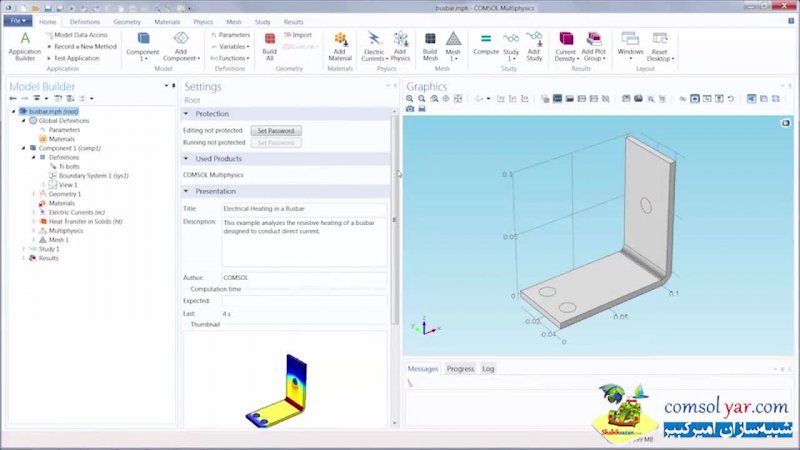Image resolution: width=800 pixels, height=450 pixels.
Task: Click the Add Material icon
Action: 340,47
